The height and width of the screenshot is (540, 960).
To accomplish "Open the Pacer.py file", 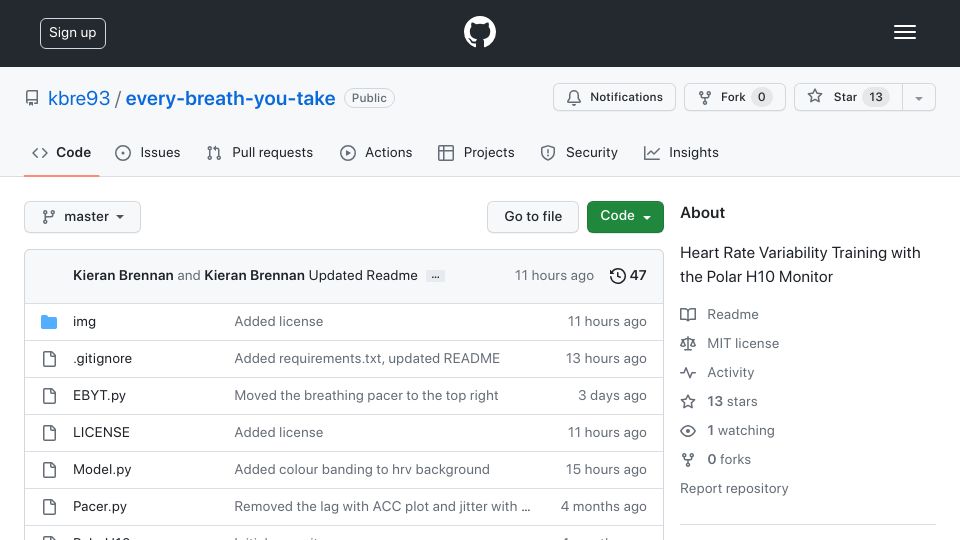I will tap(100, 506).
